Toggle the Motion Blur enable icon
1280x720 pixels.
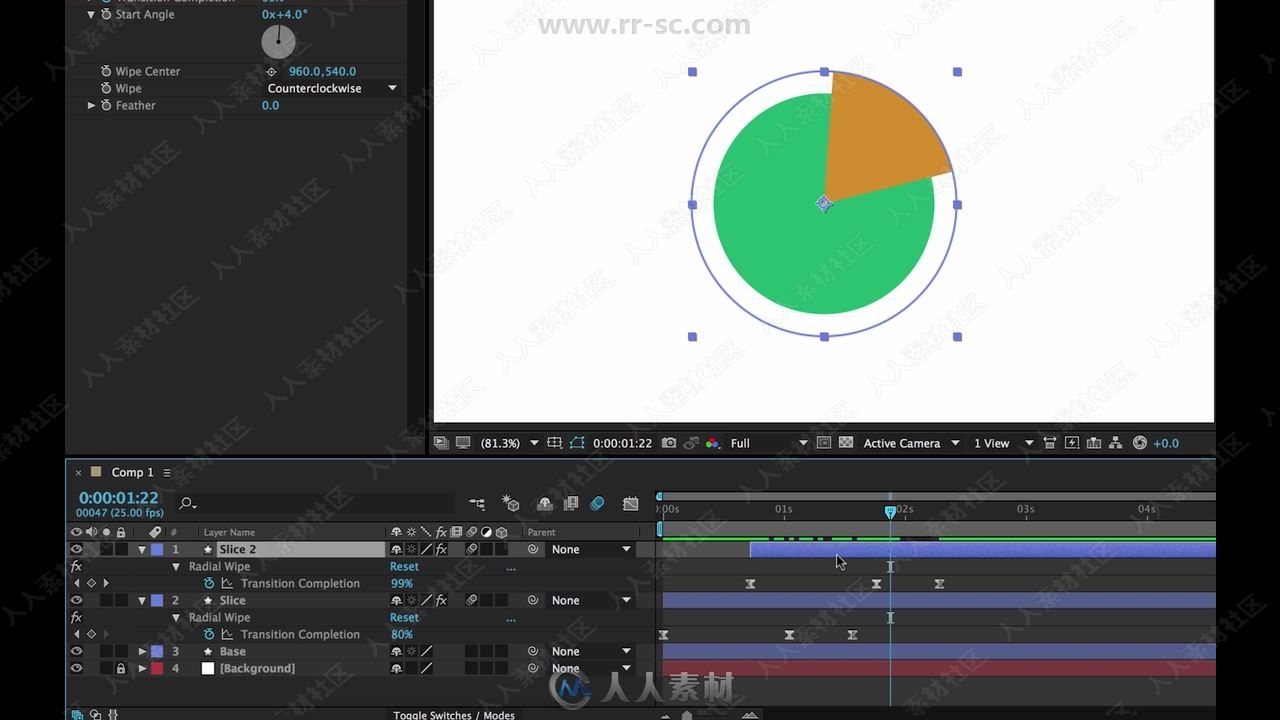click(597, 504)
